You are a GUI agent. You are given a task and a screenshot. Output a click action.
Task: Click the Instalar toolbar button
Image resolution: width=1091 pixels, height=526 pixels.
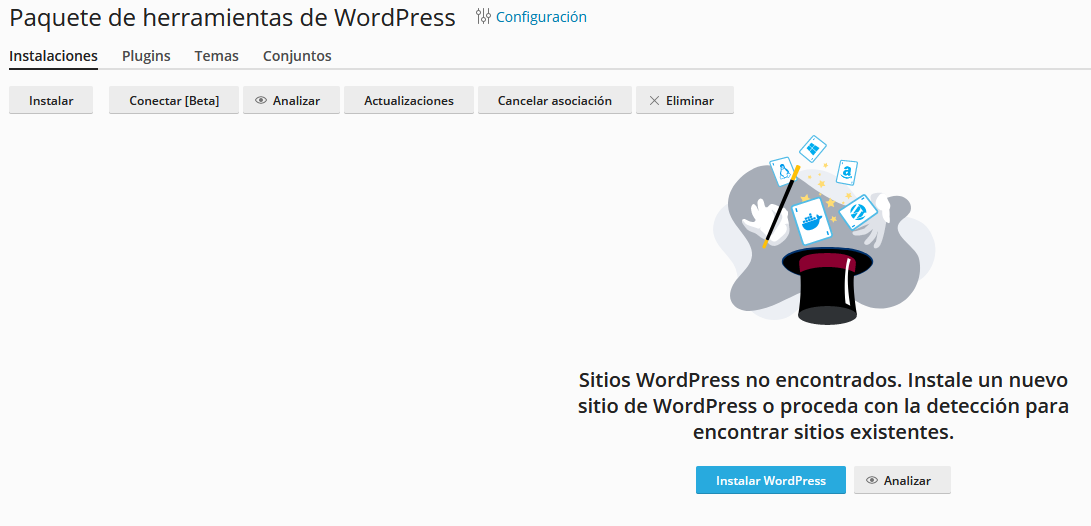point(51,100)
